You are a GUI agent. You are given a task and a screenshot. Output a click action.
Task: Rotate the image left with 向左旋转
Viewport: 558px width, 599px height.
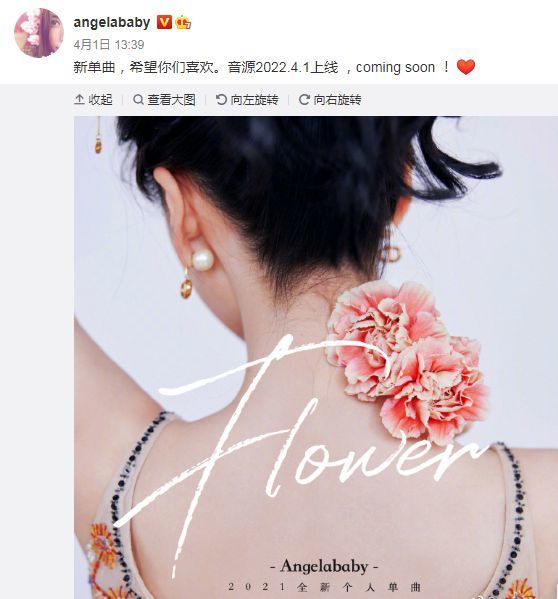tap(247, 100)
